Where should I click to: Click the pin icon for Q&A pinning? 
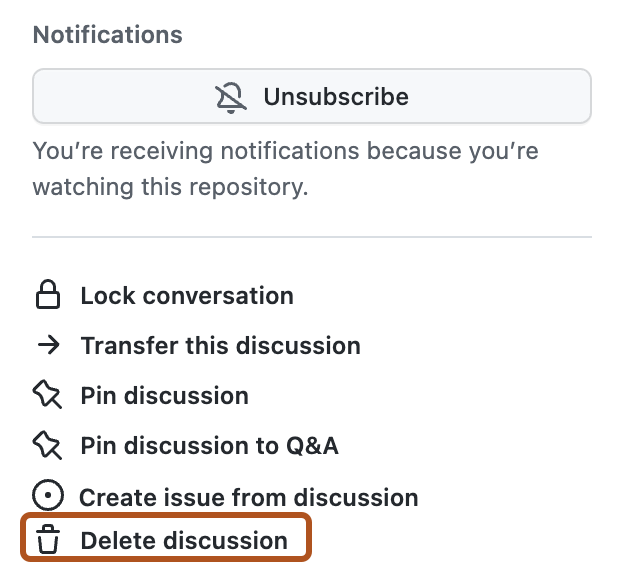point(47,446)
